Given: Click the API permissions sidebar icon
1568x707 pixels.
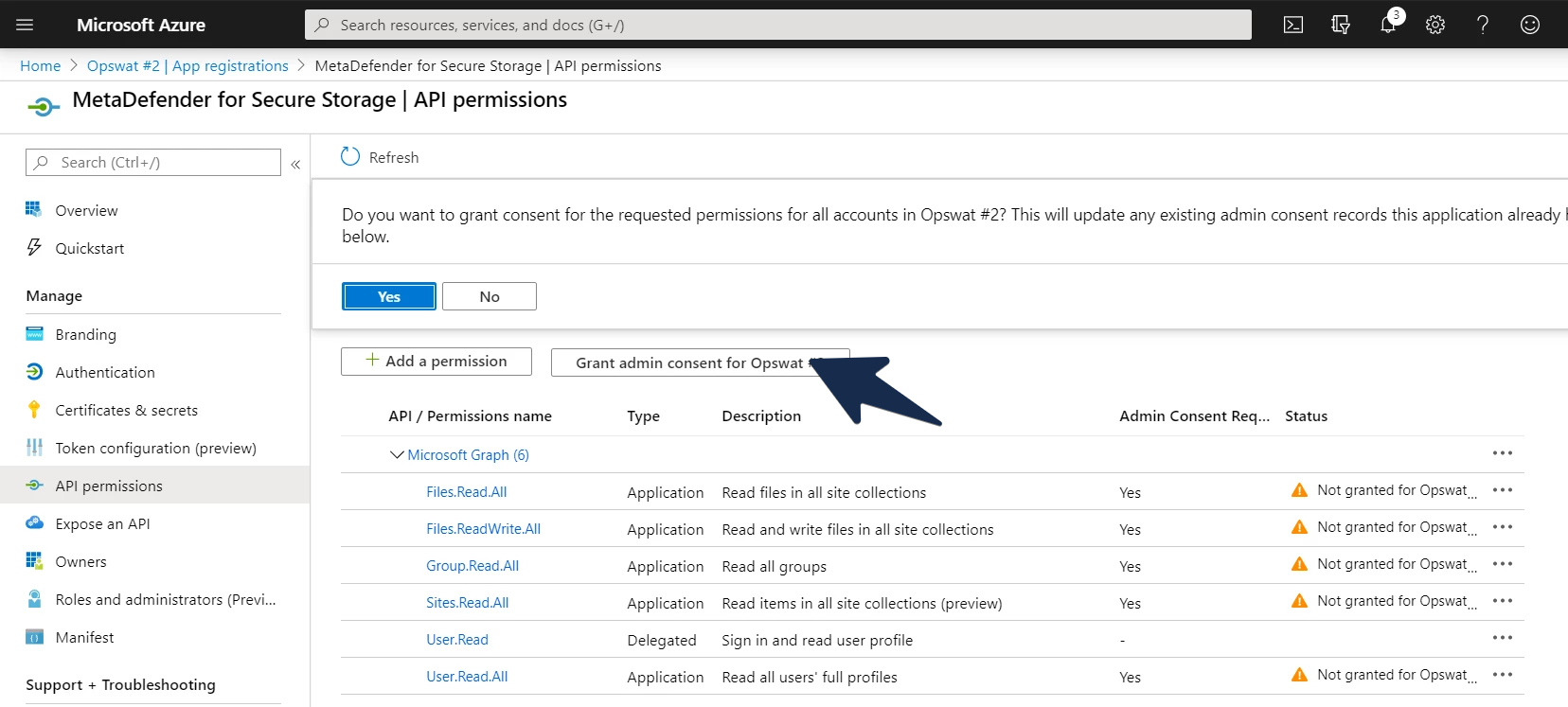Looking at the screenshot, I should (x=34, y=485).
